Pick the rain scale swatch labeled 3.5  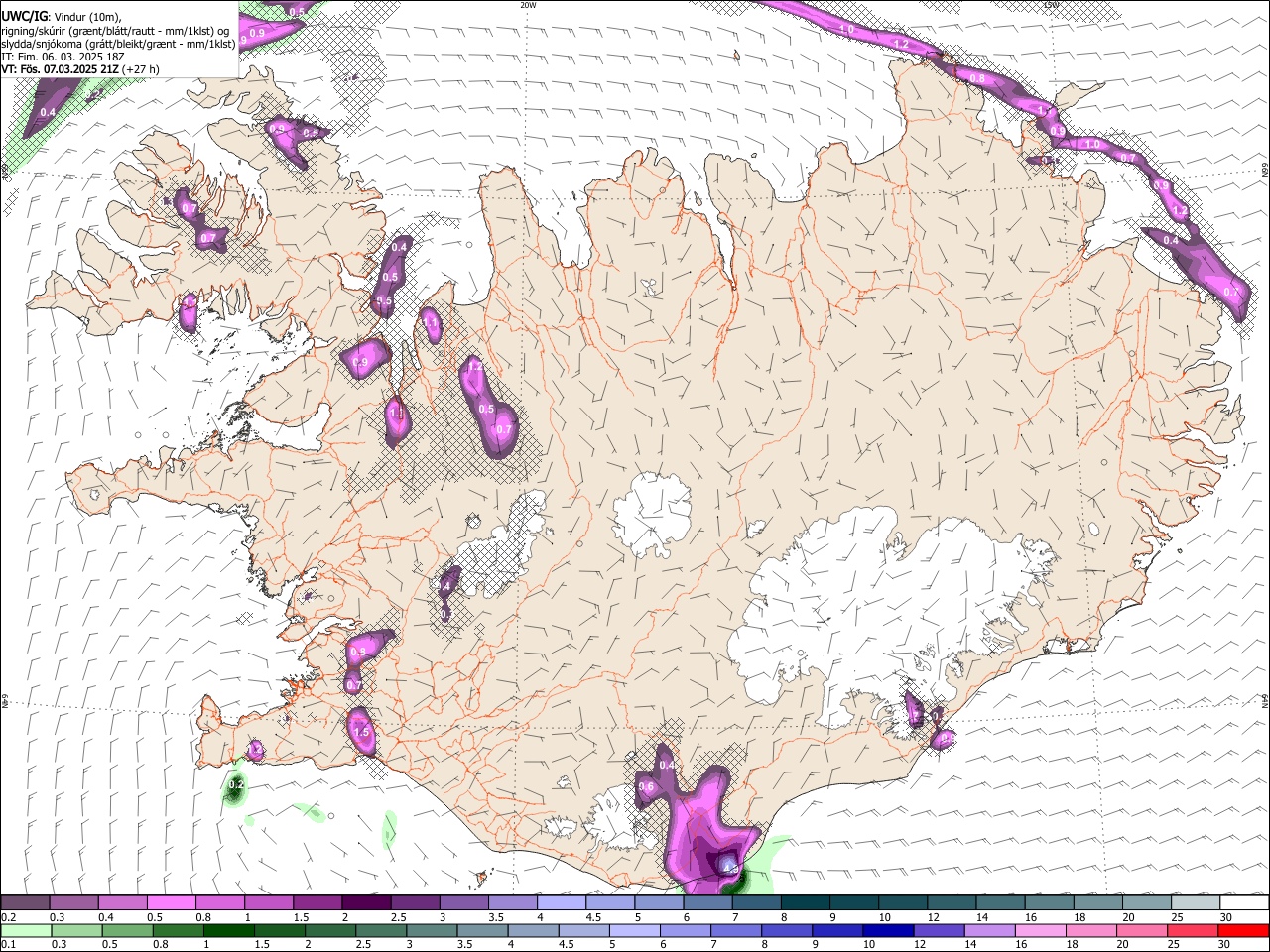[482, 930]
